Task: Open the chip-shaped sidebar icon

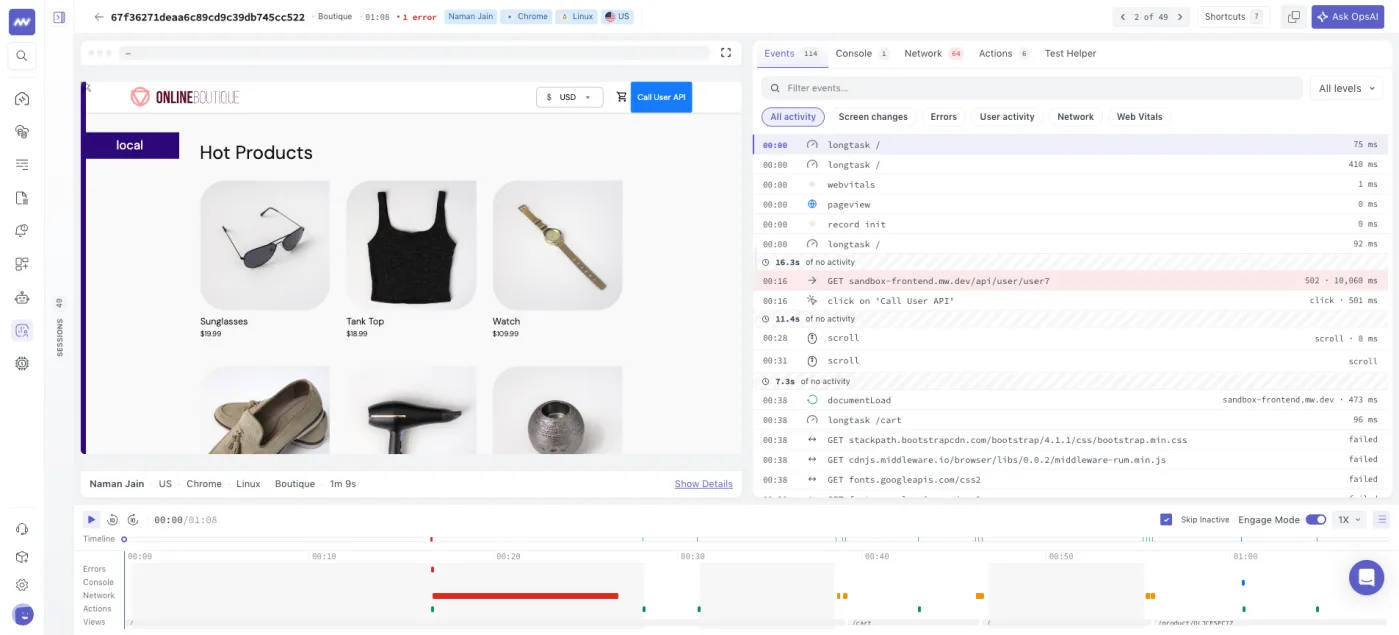Action: (22, 364)
